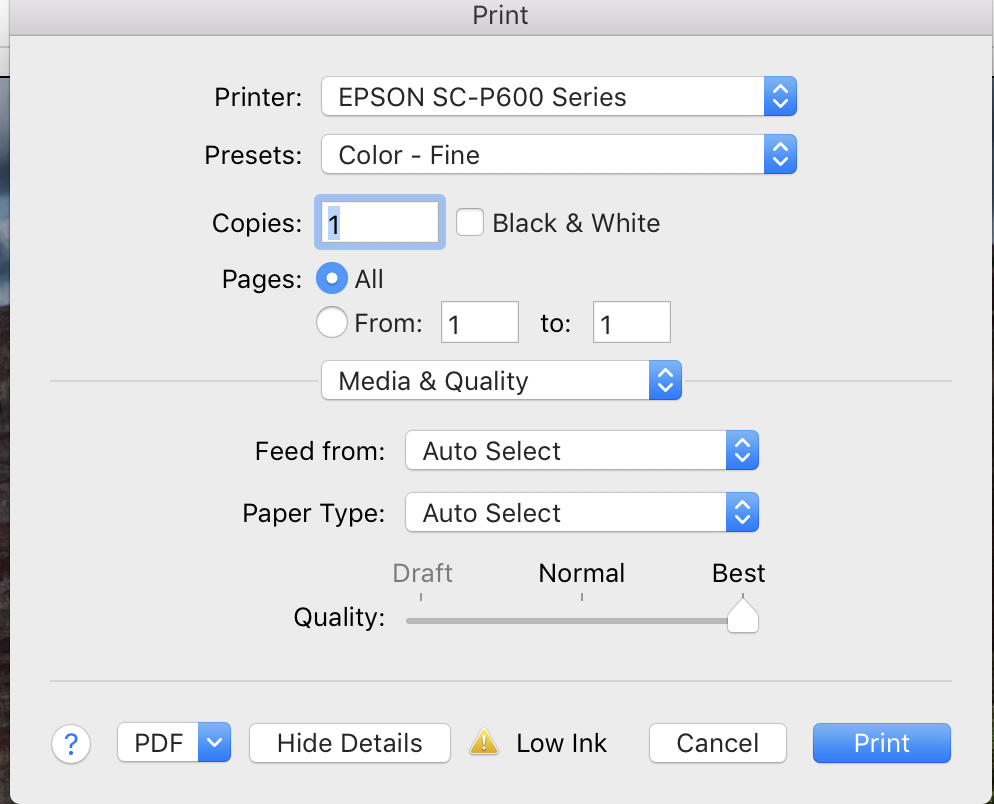994x804 pixels.
Task: Click the Media & Quality chevron icon
Action: 665,380
